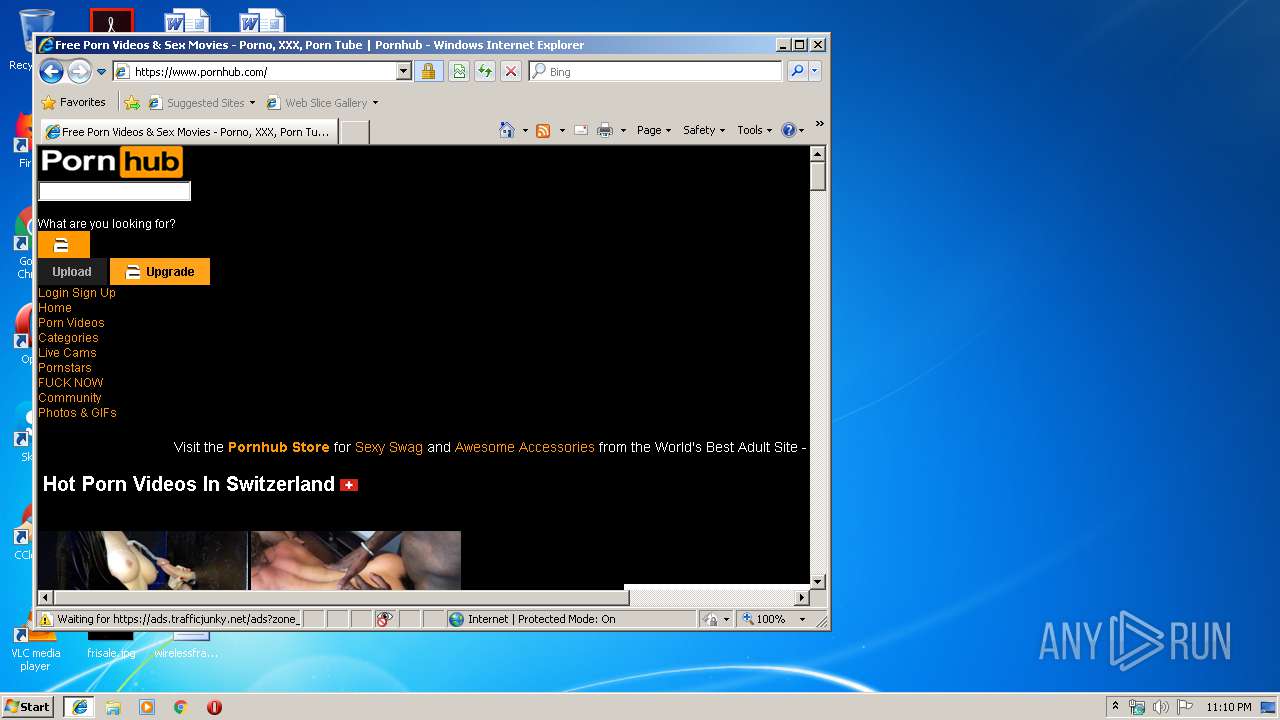The width and height of the screenshot is (1280, 720).
Task: Open the security report lock icon
Action: click(x=428, y=72)
